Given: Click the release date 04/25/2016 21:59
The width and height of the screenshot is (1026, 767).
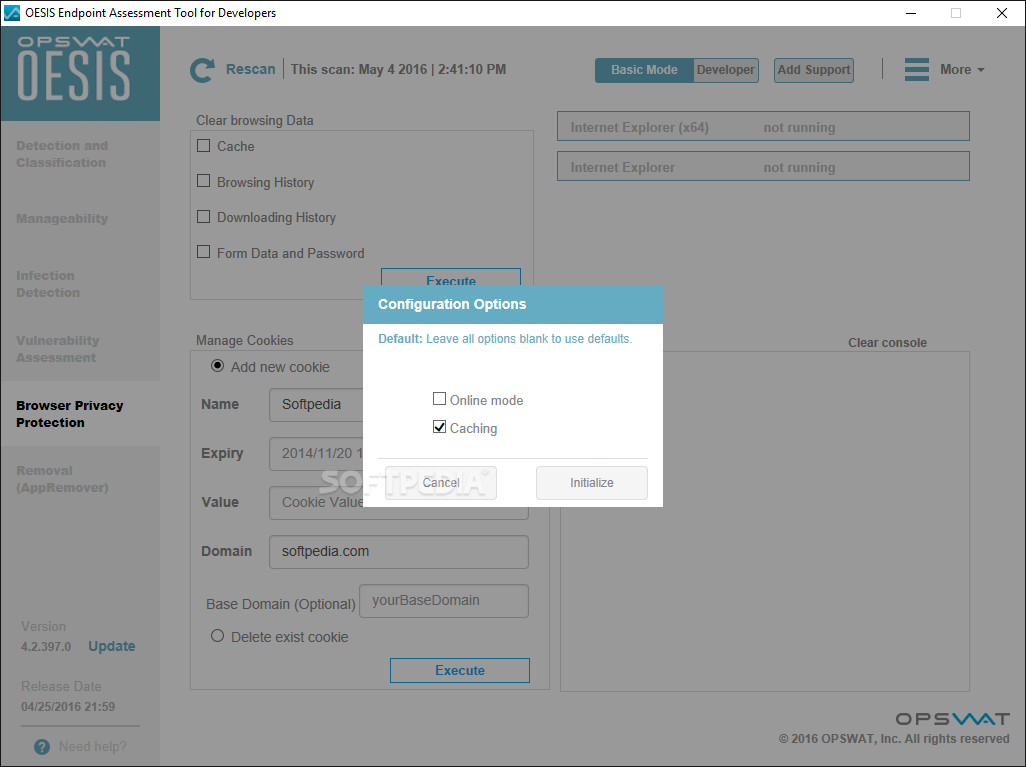Looking at the screenshot, I should pyautogui.click(x=68, y=707).
